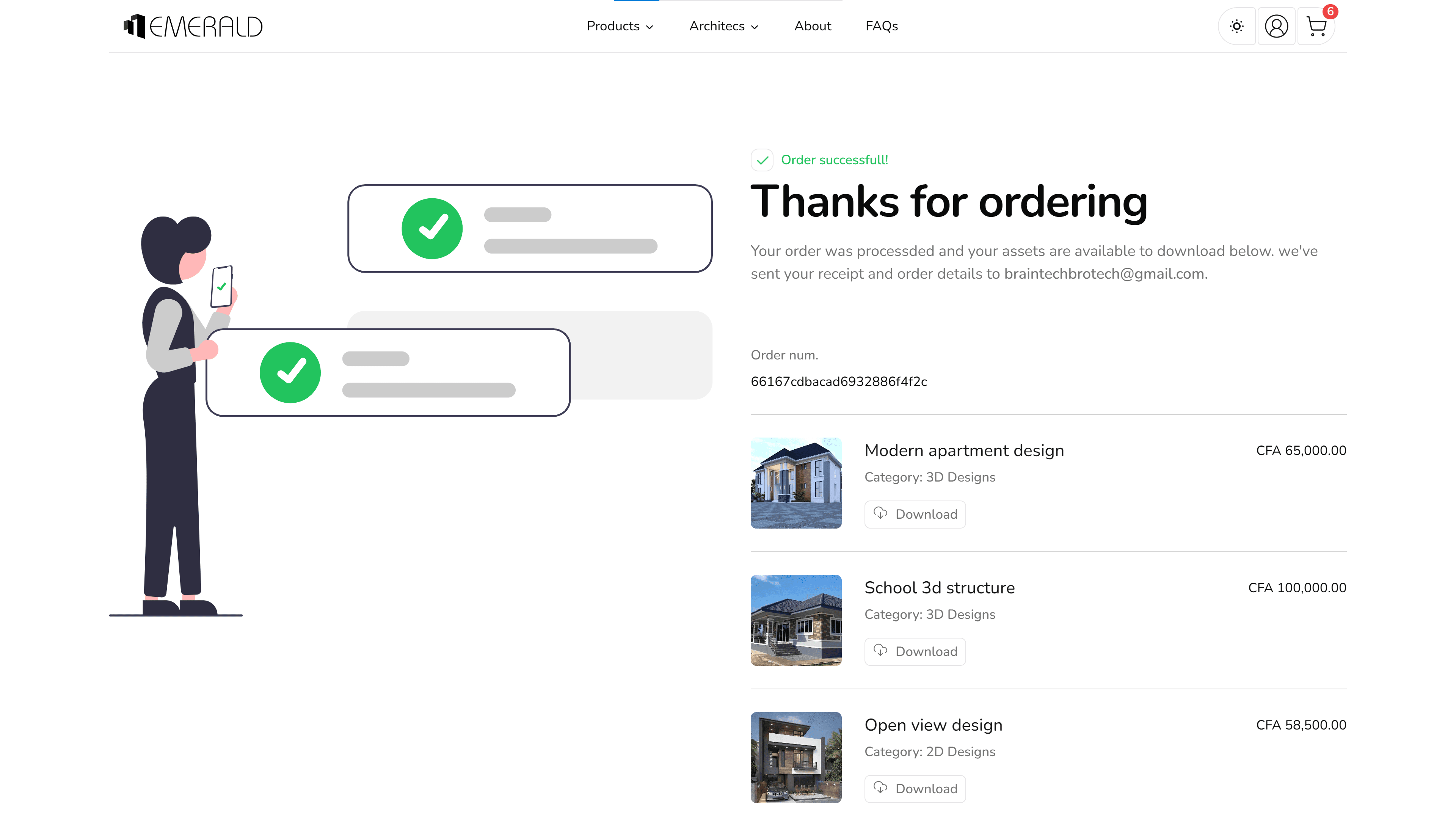
Task: Click the cloud download icon for Open view design
Action: 880,788
